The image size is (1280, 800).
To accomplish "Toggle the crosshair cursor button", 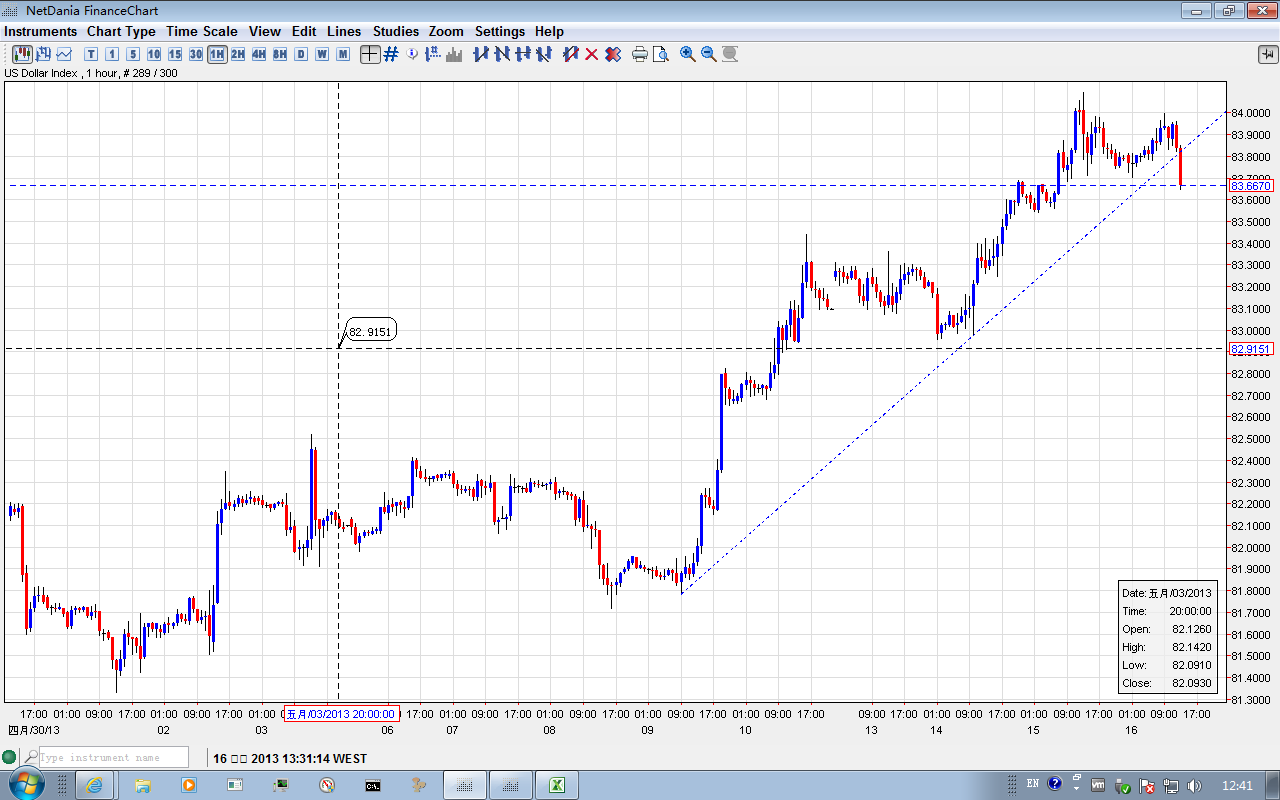I will [370, 54].
